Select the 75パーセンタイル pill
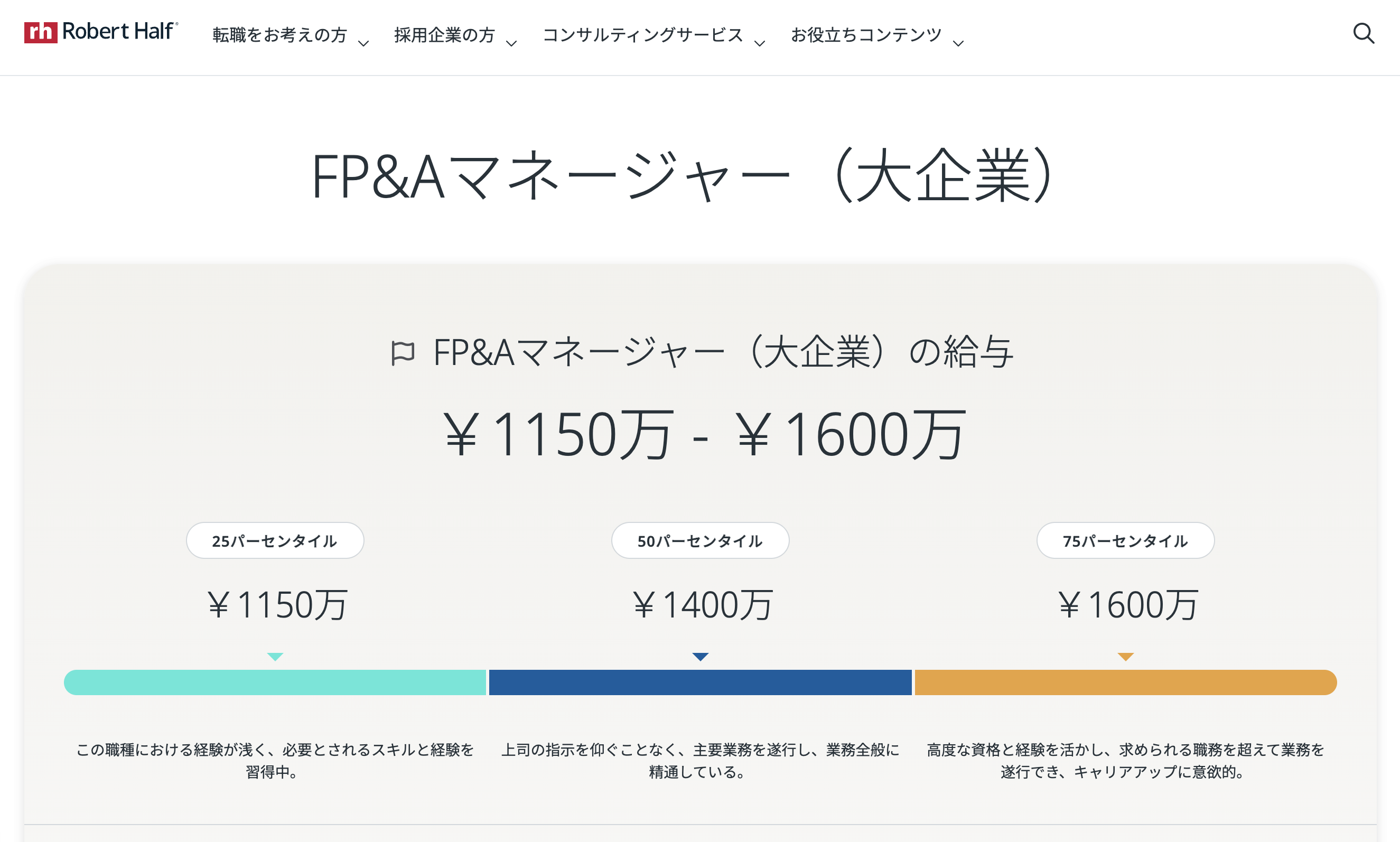 coord(1125,541)
